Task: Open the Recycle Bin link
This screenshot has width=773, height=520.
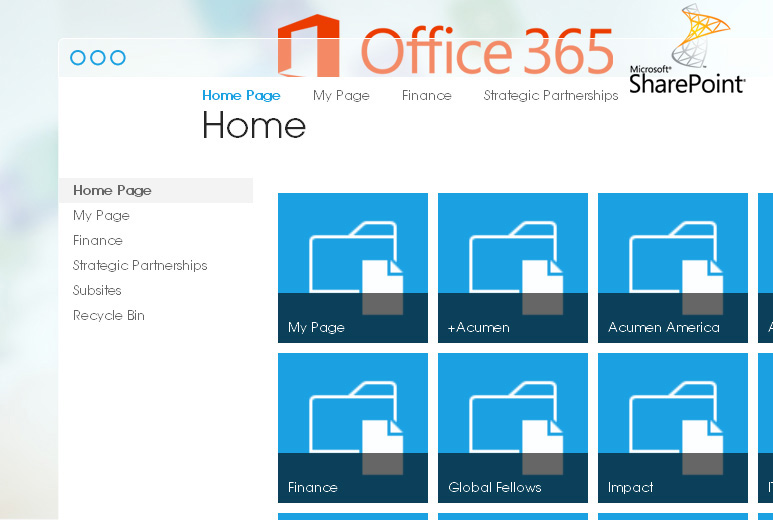Action: (108, 315)
